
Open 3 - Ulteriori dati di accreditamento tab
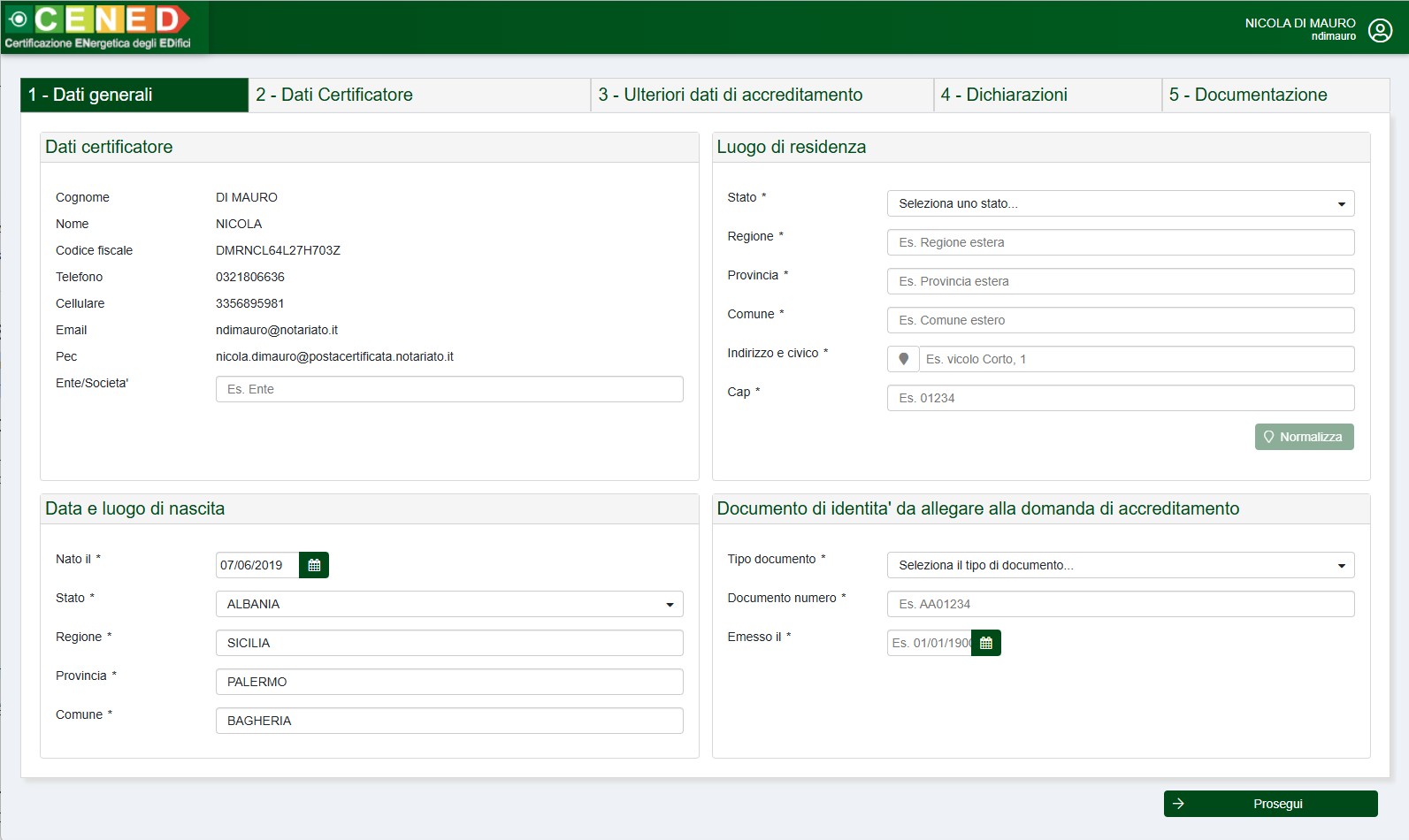(x=762, y=95)
